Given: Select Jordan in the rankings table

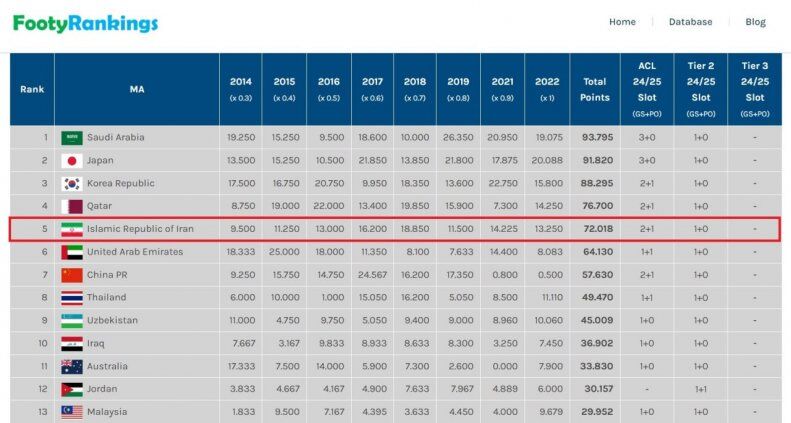Looking at the screenshot, I should click(102, 389).
